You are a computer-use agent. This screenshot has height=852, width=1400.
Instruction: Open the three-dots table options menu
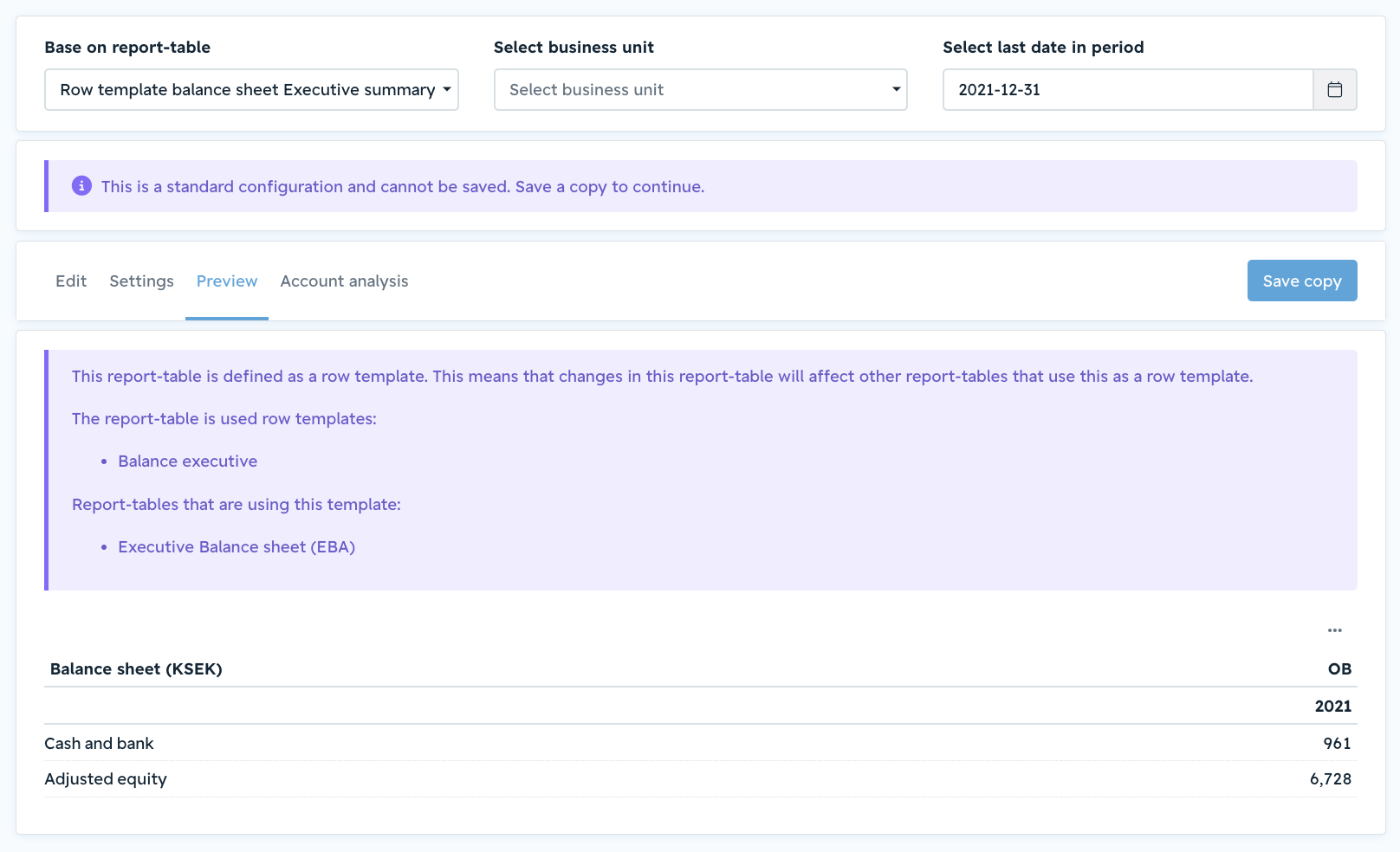coord(1334,630)
